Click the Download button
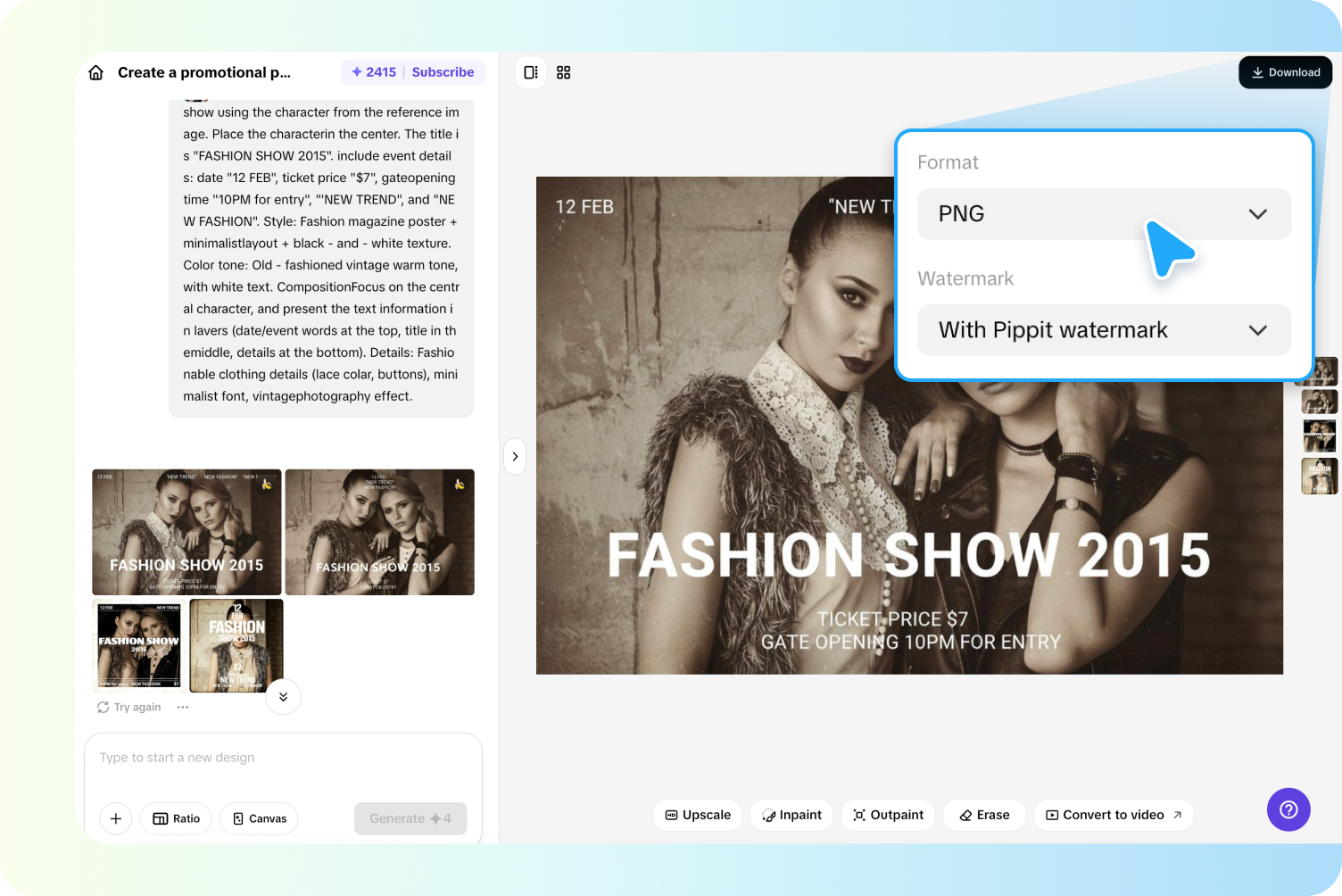This screenshot has width=1342, height=896. coord(1285,72)
